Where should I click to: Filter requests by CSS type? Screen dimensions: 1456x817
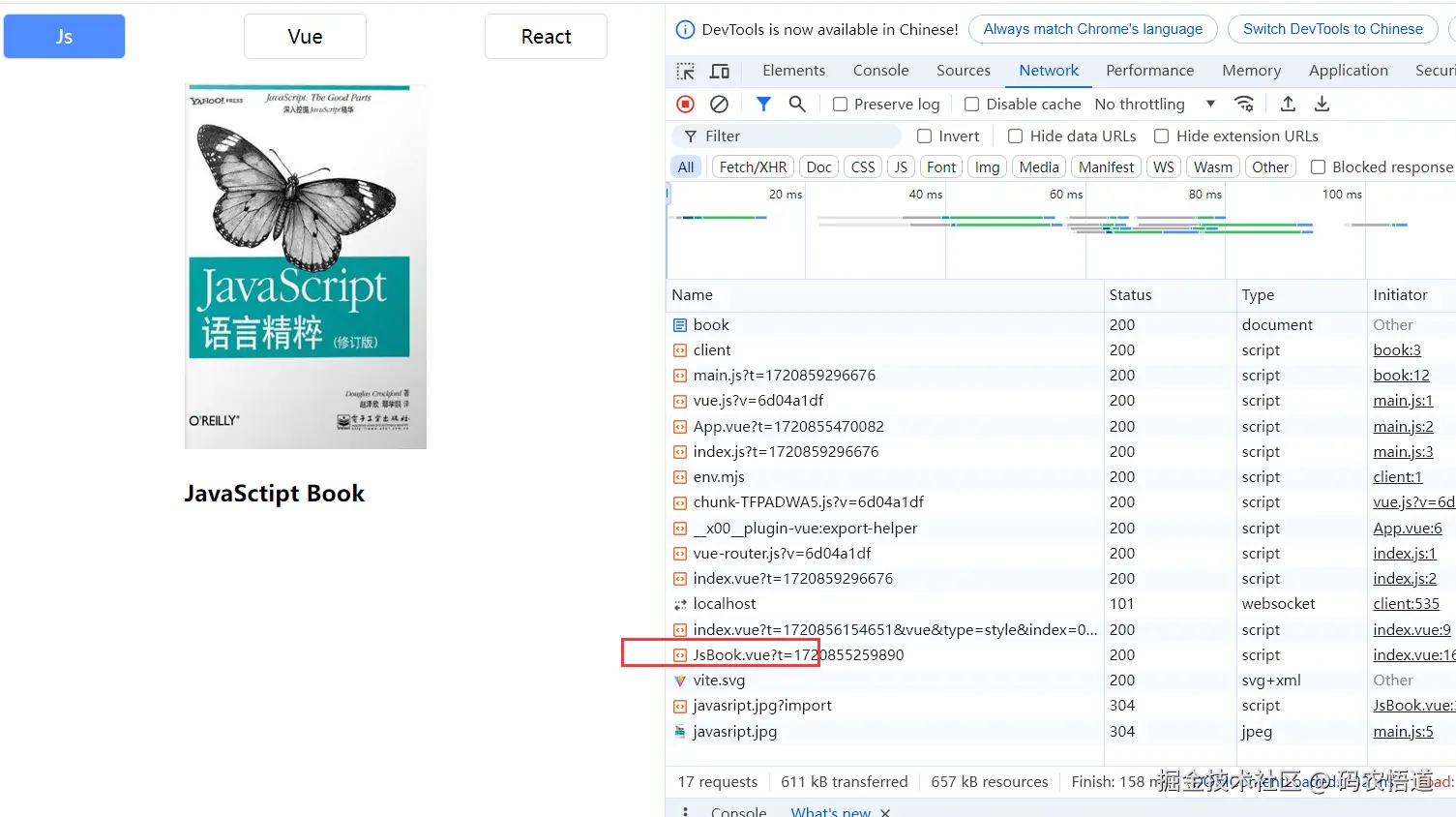pos(863,167)
